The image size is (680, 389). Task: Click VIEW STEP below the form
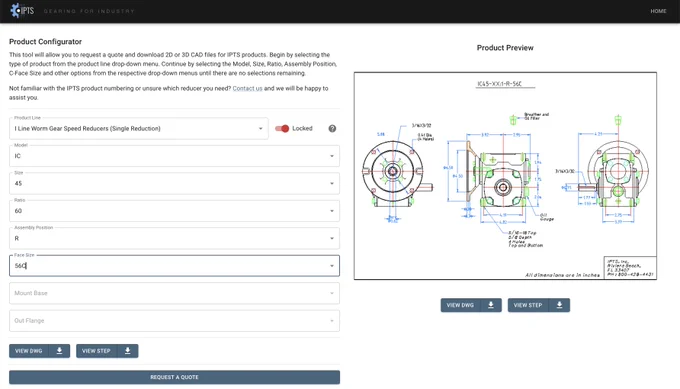pyautogui.click(x=96, y=351)
